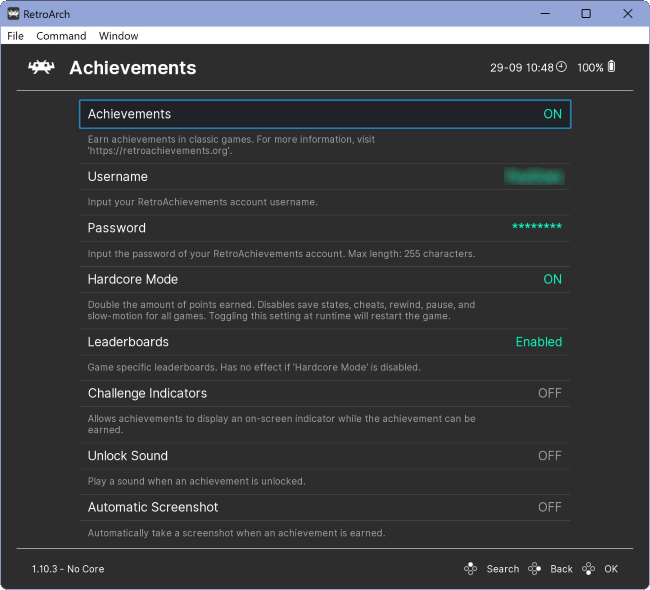The image size is (650, 590).
Task: Edit the Password field
Action: point(325,228)
